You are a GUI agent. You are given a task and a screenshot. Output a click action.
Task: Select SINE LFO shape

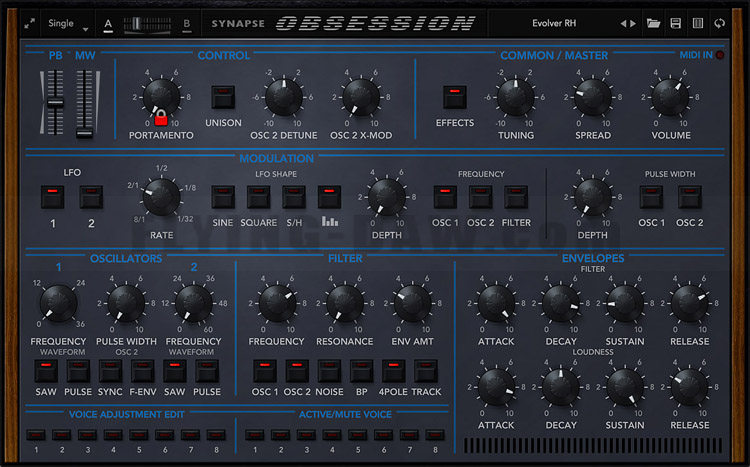pos(223,197)
